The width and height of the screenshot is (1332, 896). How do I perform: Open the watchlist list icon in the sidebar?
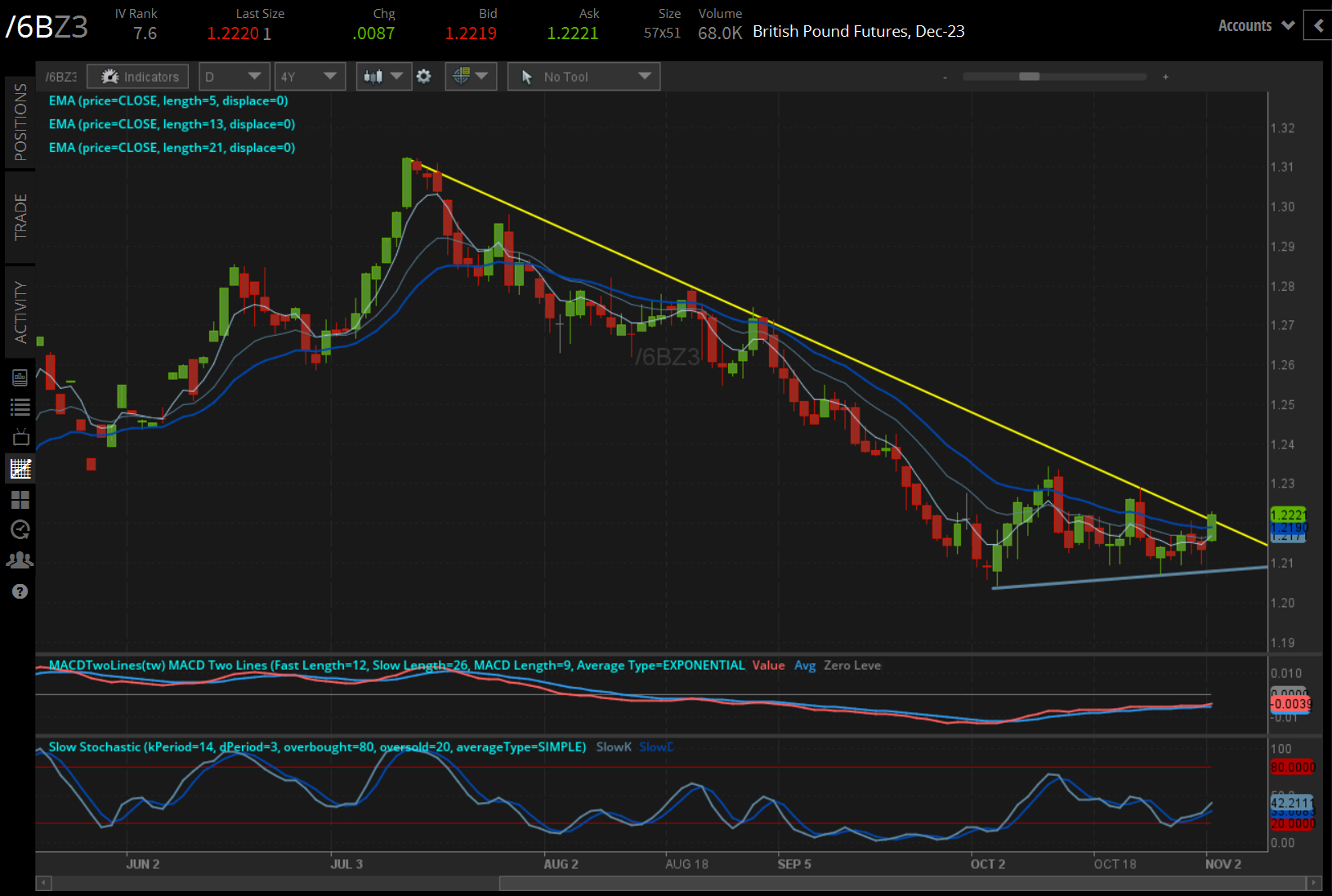point(20,407)
